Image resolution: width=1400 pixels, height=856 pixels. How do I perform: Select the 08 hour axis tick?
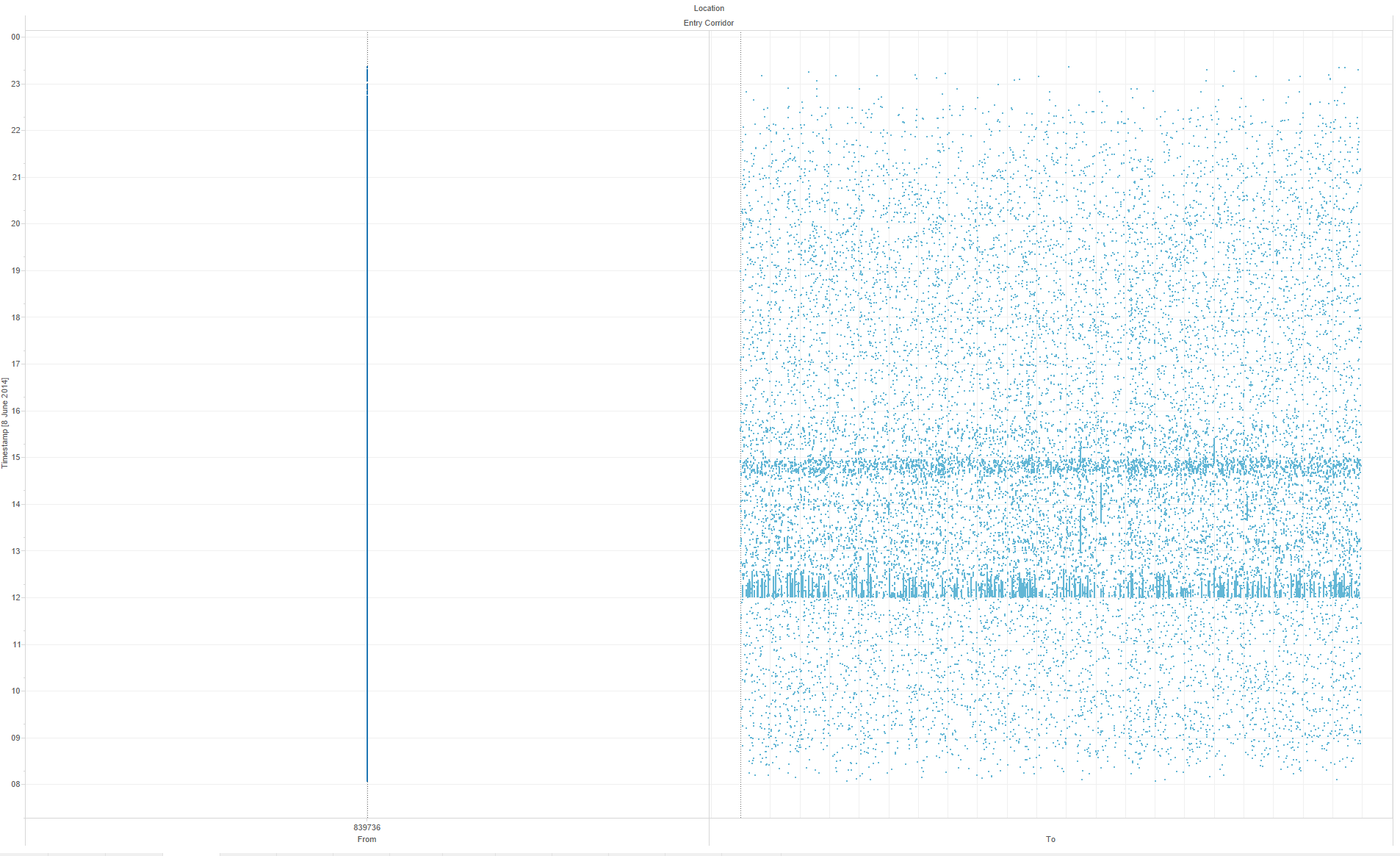click(15, 784)
